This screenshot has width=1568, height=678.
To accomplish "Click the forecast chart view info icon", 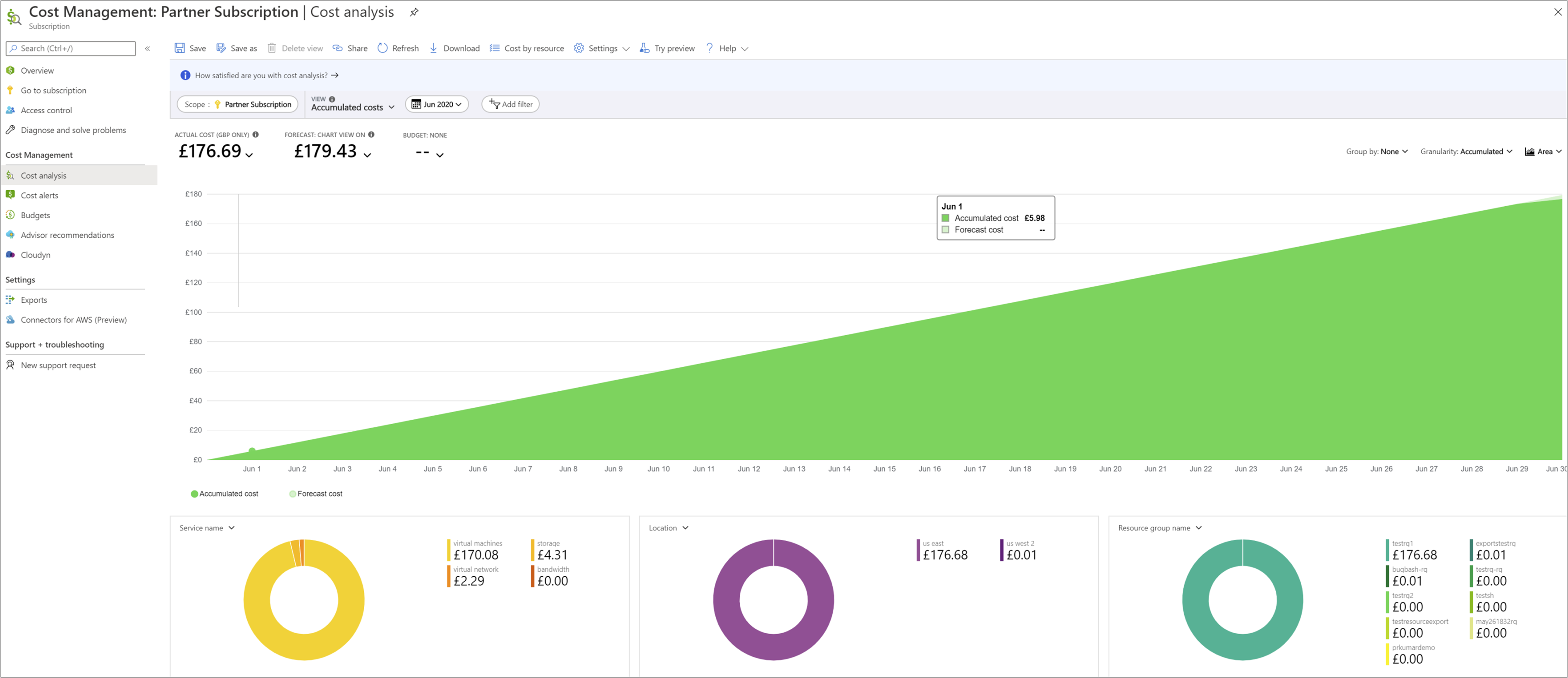I will point(371,134).
